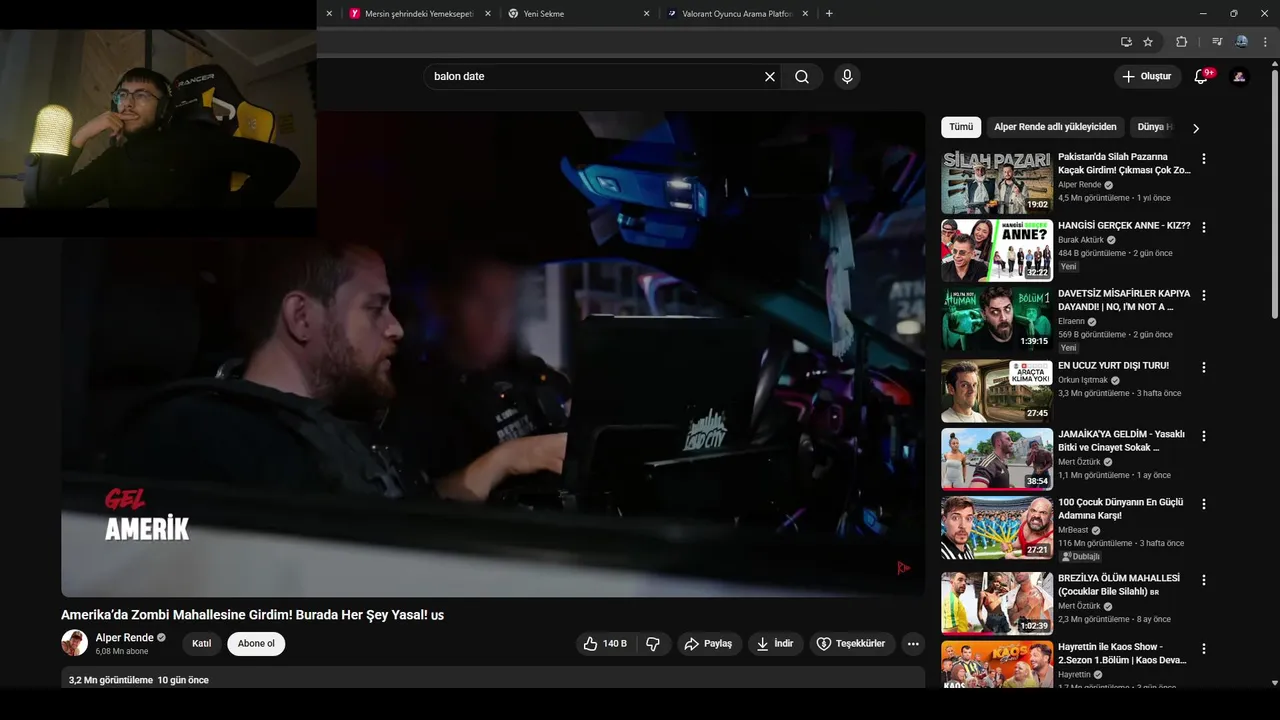Open DAVETSİZ MİSAFİRLER thumbnail
Viewport: 1280px width, 720px height.
pos(997,319)
